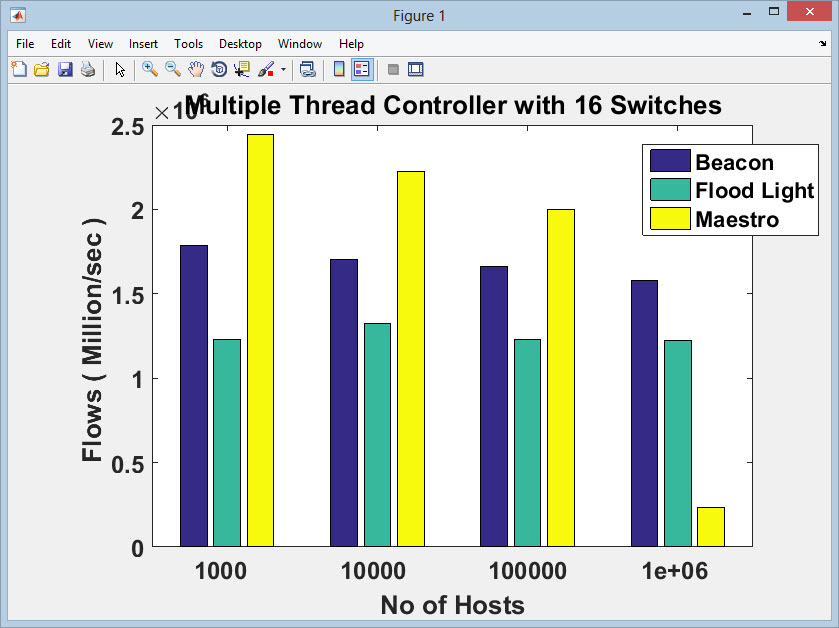
Task: Click the Beacon bar at 1e+06 hosts
Action: coord(644,413)
